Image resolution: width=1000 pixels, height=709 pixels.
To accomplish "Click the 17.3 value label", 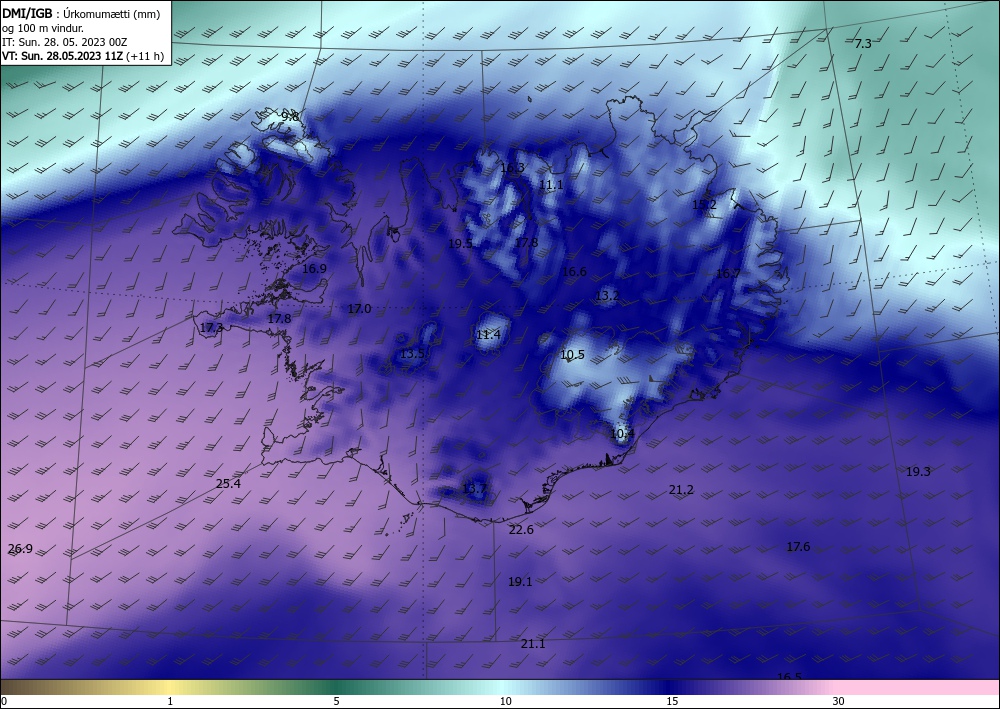I will pos(212,328).
